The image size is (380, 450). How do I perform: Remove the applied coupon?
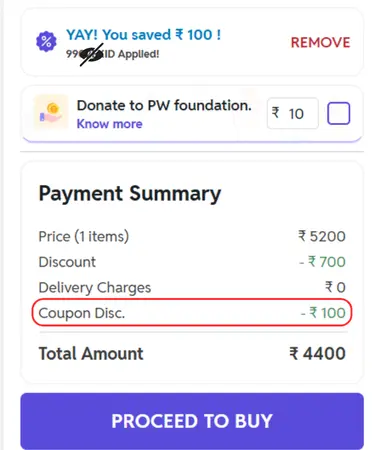[x=320, y=42]
